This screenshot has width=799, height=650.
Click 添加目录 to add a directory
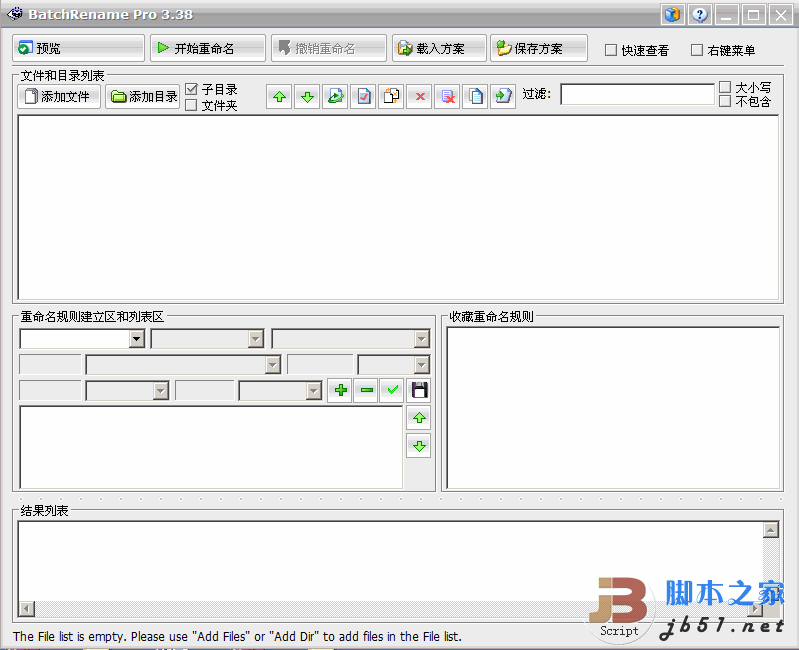point(143,96)
